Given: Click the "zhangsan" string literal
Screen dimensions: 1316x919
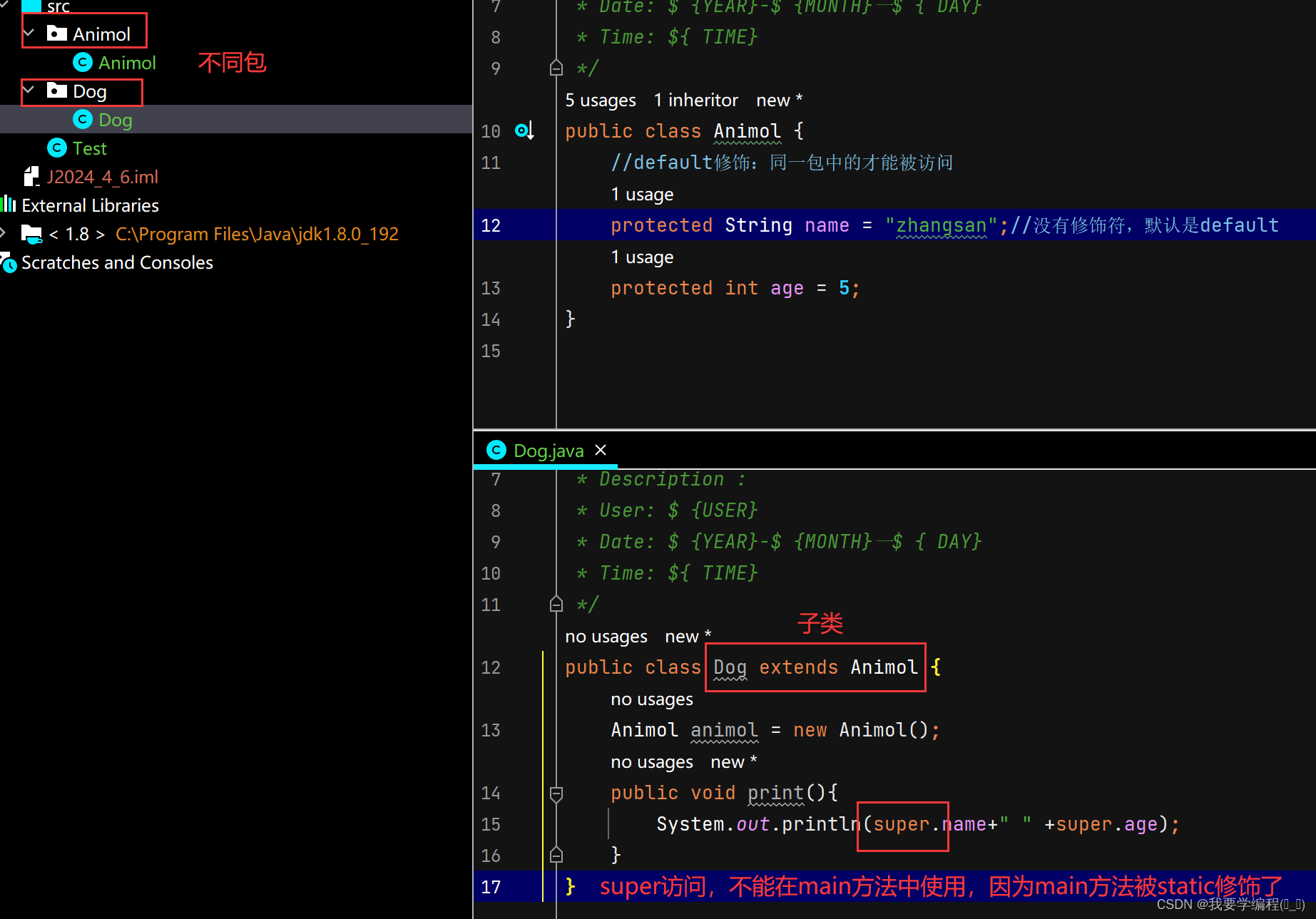Looking at the screenshot, I should pos(942,225).
